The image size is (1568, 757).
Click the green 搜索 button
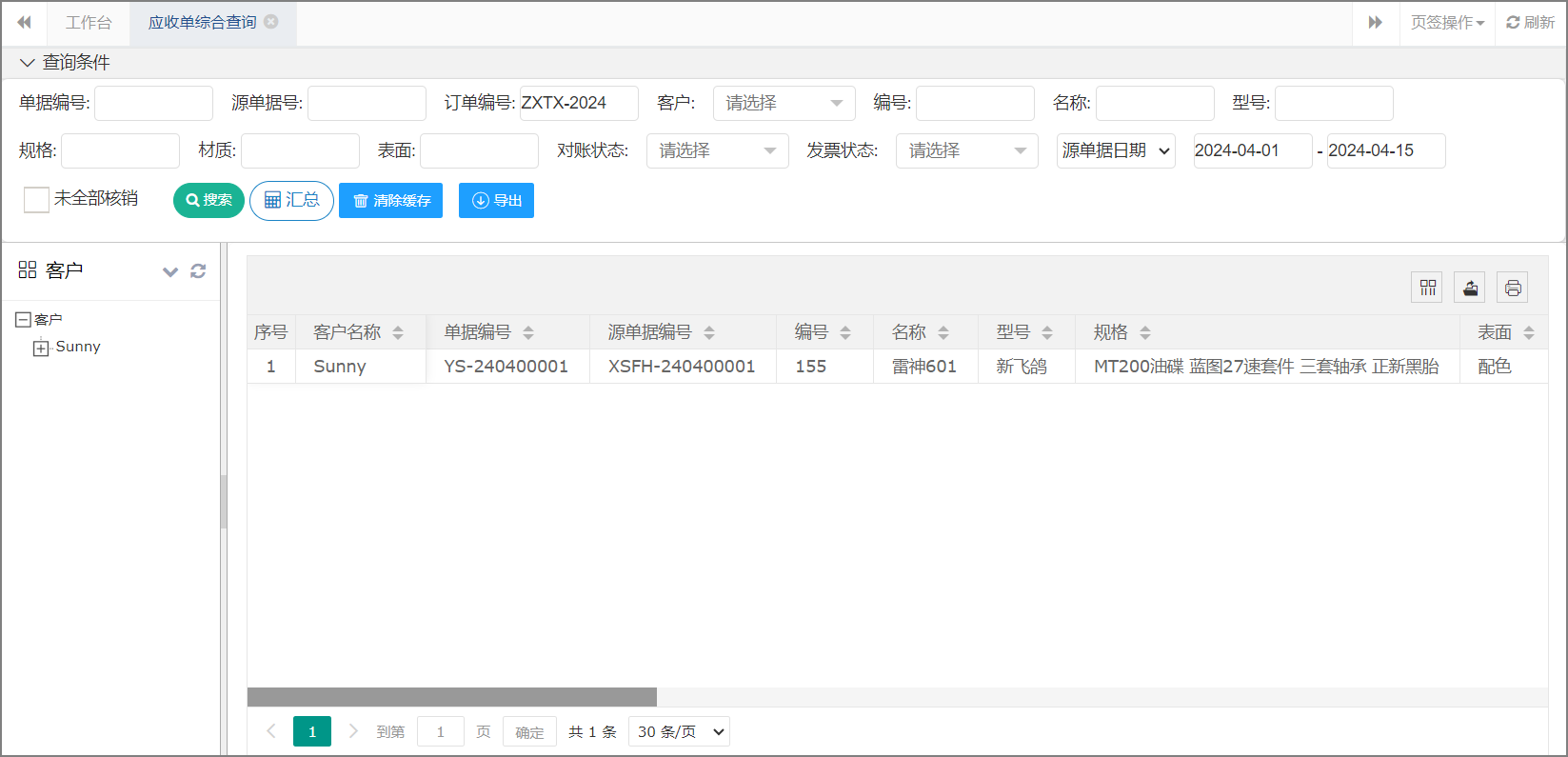pos(208,200)
